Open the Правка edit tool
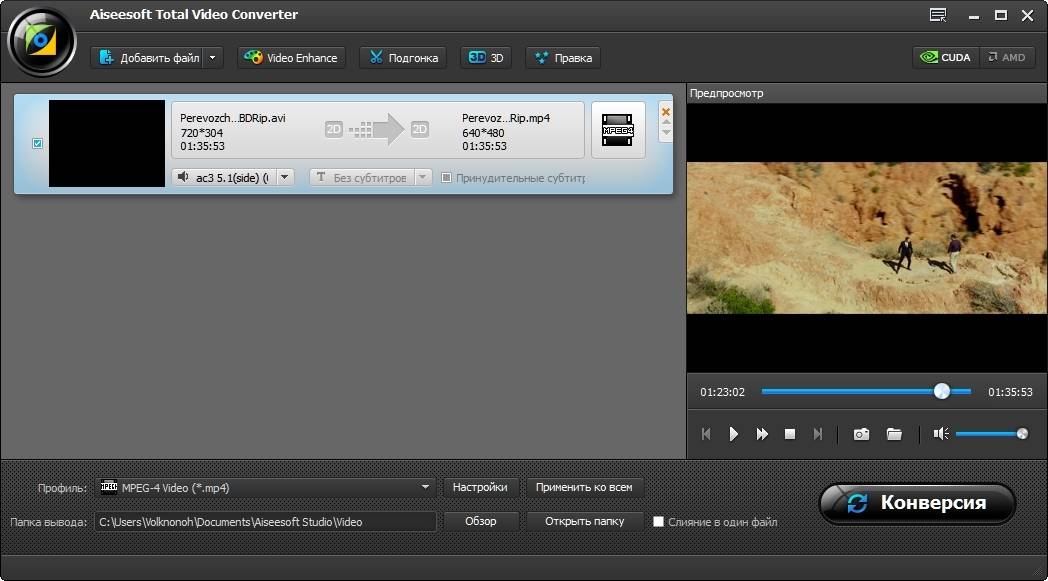The width and height of the screenshot is (1048, 581). tap(563, 57)
